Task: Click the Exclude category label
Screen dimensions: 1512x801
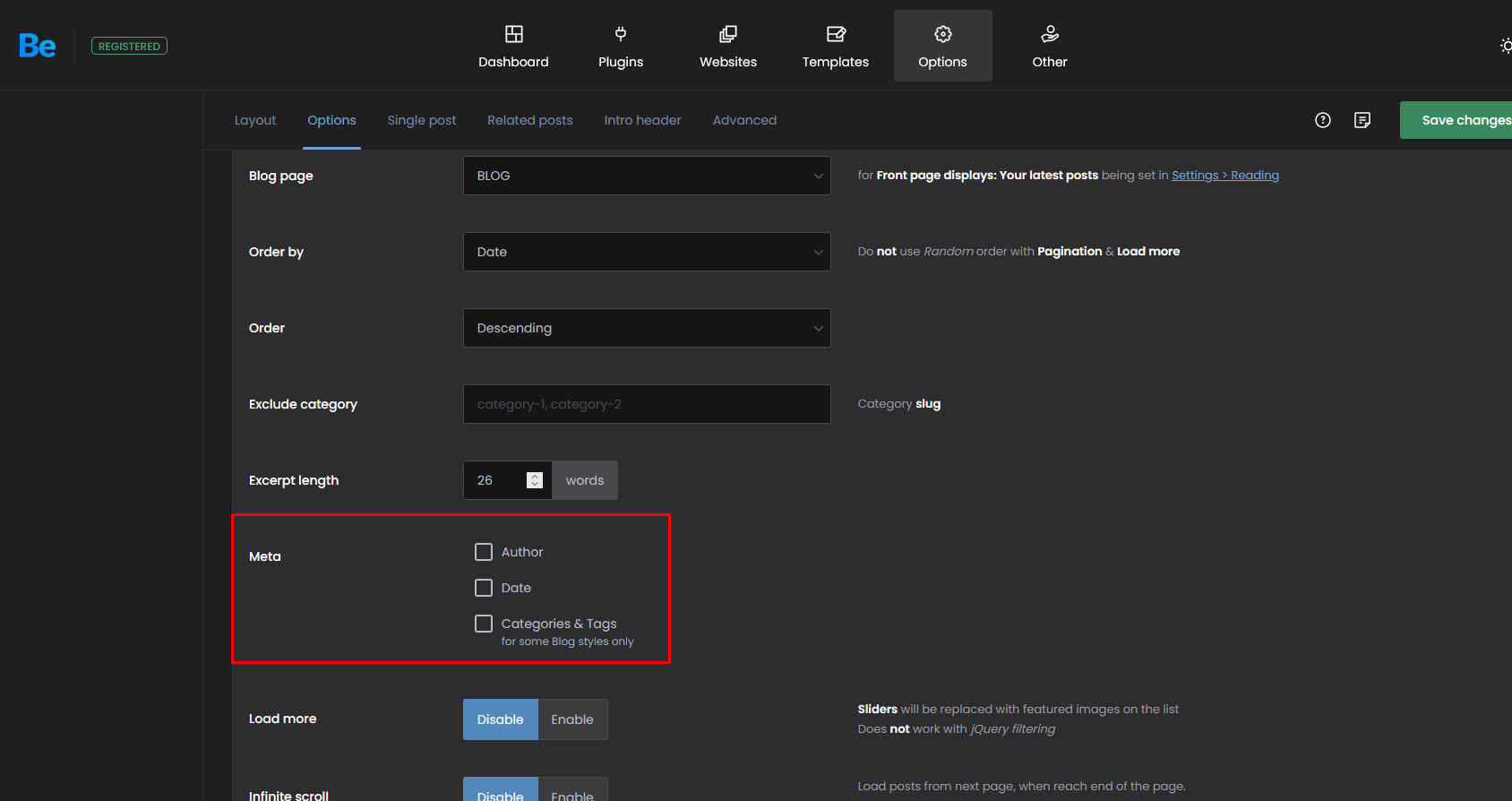Action: tap(303, 404)
